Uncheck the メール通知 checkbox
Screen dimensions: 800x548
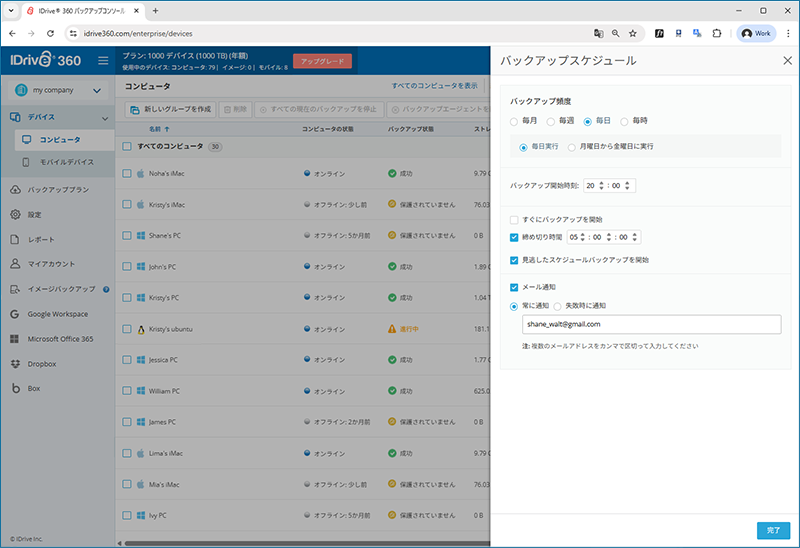pos(514,288)
